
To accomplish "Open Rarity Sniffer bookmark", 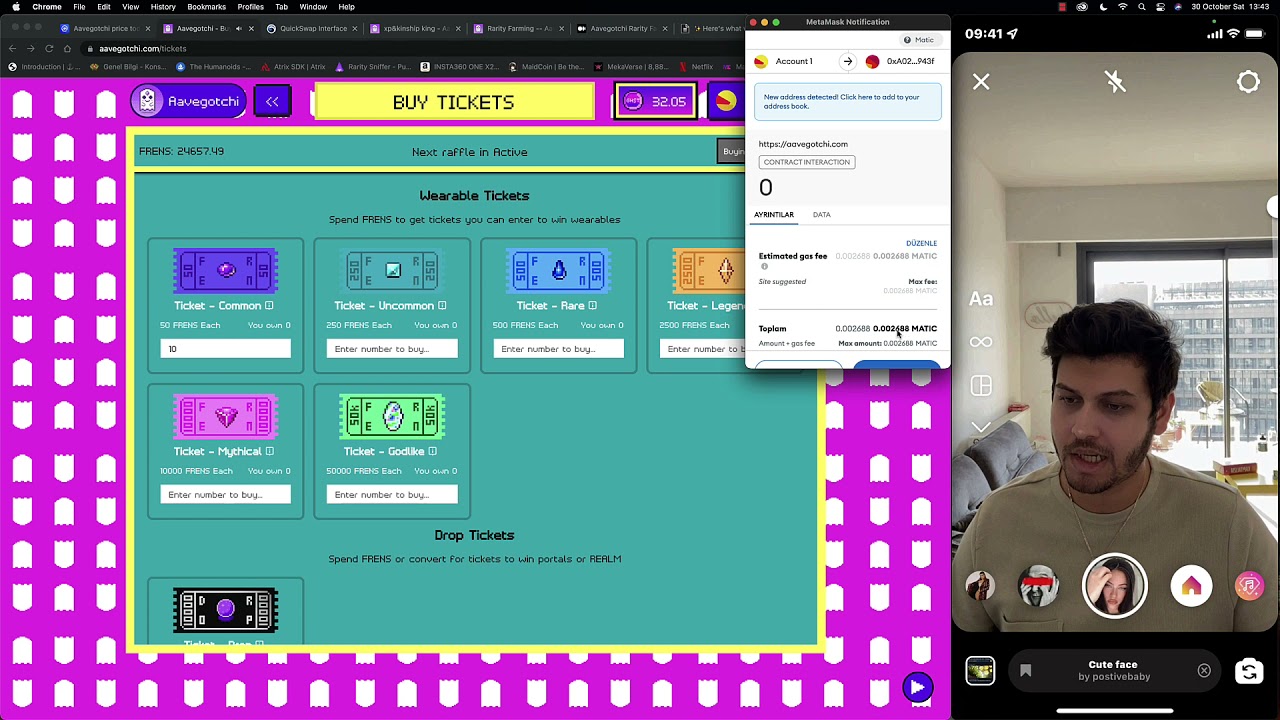I will pos(373,67).
